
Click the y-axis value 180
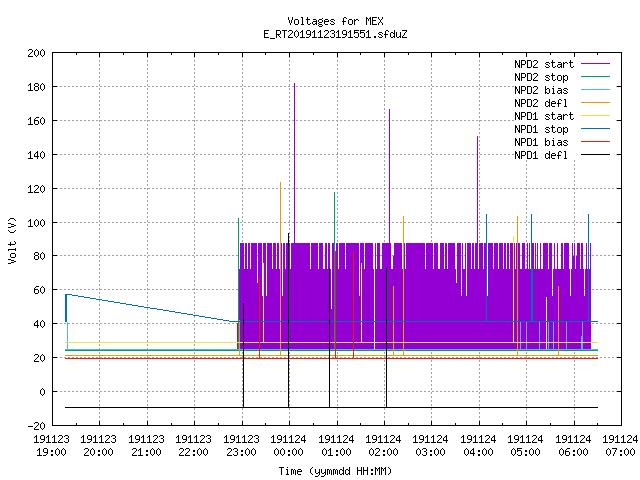coord(36,87)
